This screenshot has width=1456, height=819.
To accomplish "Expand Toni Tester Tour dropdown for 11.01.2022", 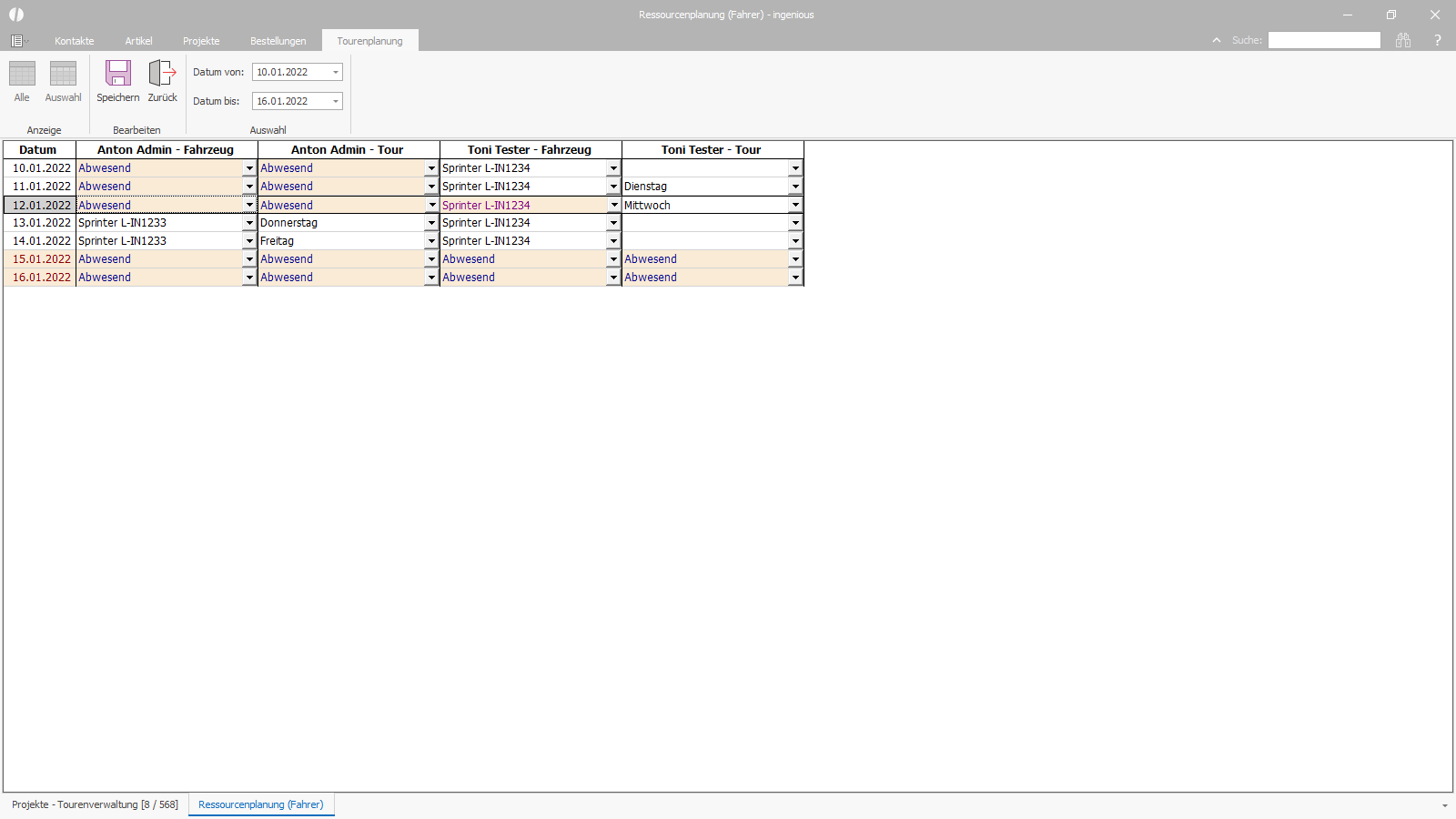I will pyautogui.click(x=795, y=187).
